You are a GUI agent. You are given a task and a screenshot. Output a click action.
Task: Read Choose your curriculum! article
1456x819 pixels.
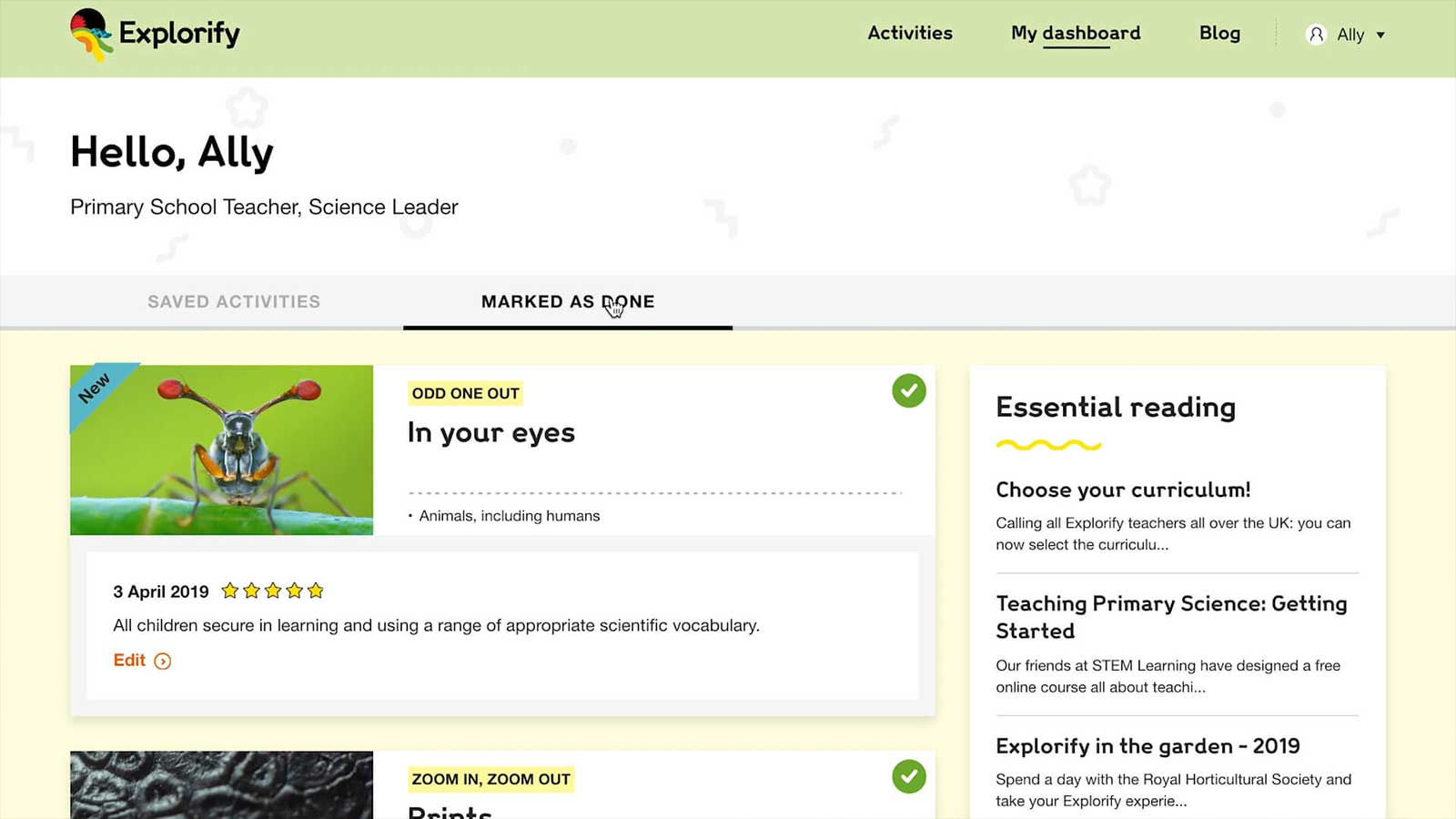pyautogui.click(x=1123, y=490)
